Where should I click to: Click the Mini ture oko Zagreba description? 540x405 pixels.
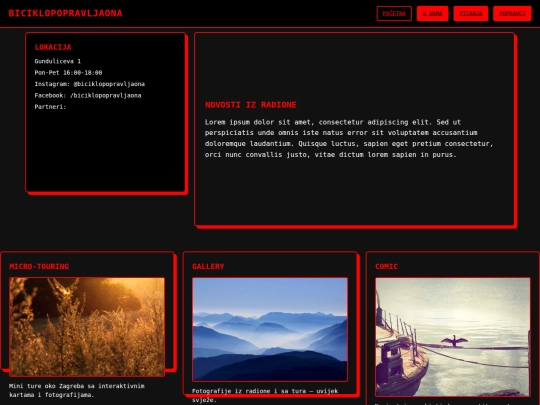click(77, 390)
